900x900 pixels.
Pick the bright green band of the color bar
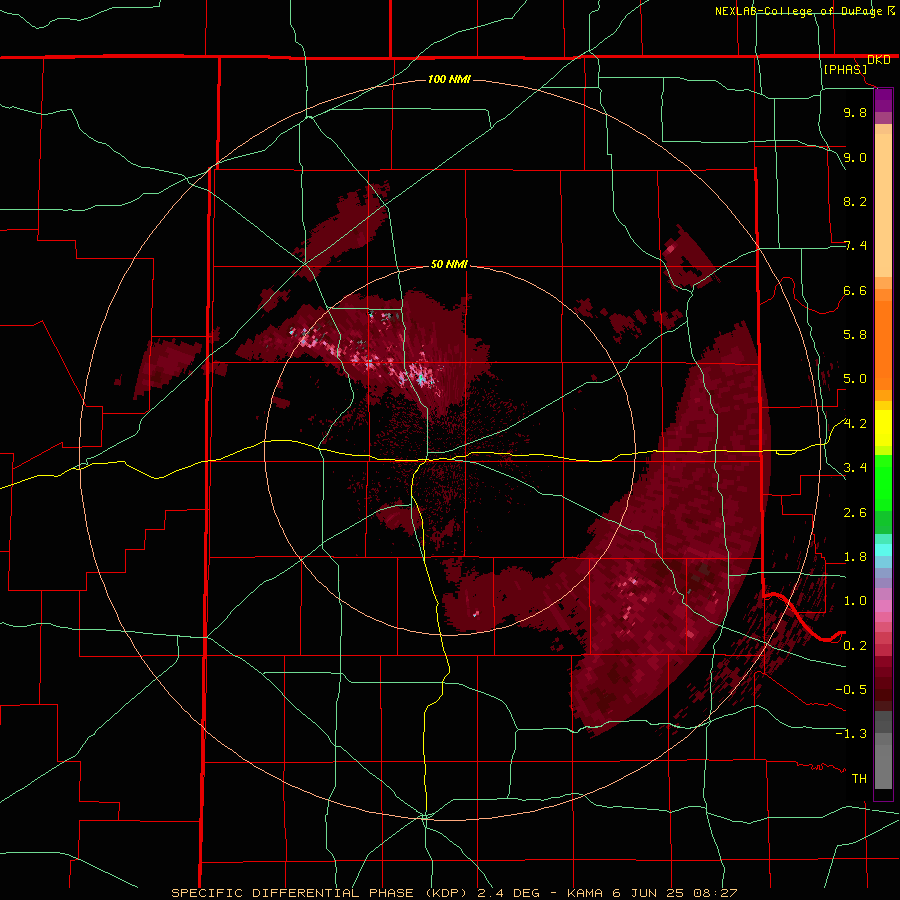pyautogui.click(x=883, y=483)
